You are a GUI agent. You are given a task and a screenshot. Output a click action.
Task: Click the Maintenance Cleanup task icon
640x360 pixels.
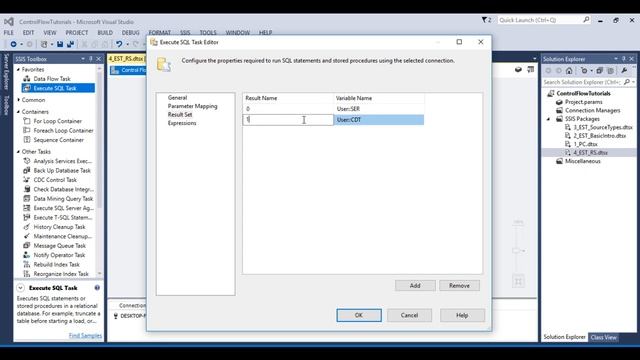tap(27, 236)
